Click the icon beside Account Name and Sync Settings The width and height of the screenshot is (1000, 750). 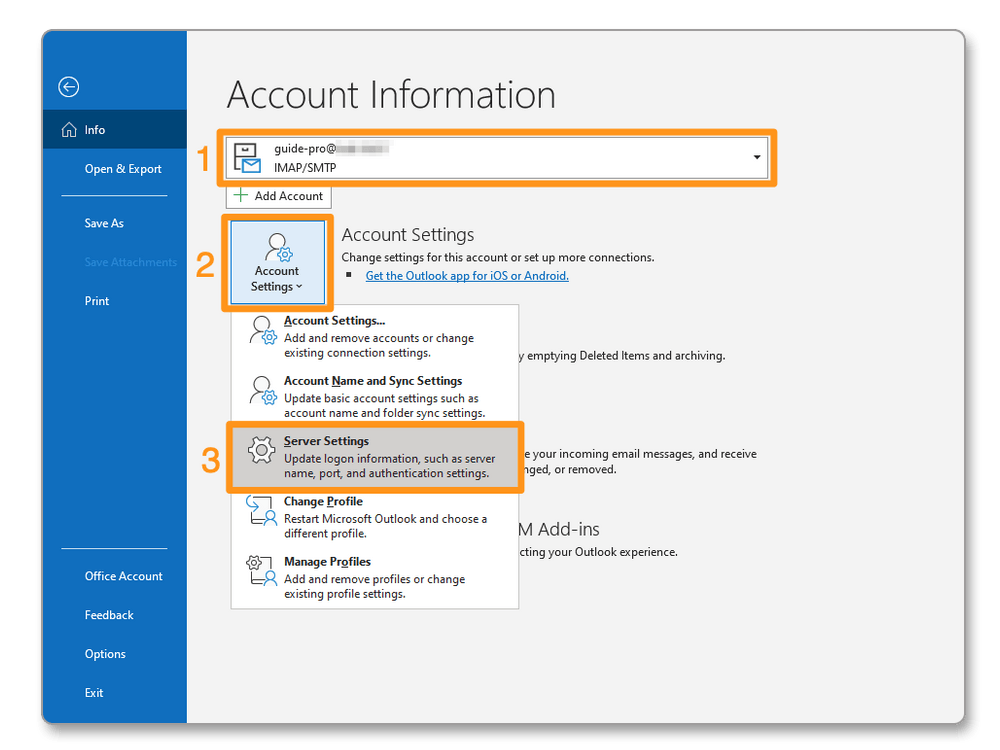(x=263, y=390)
